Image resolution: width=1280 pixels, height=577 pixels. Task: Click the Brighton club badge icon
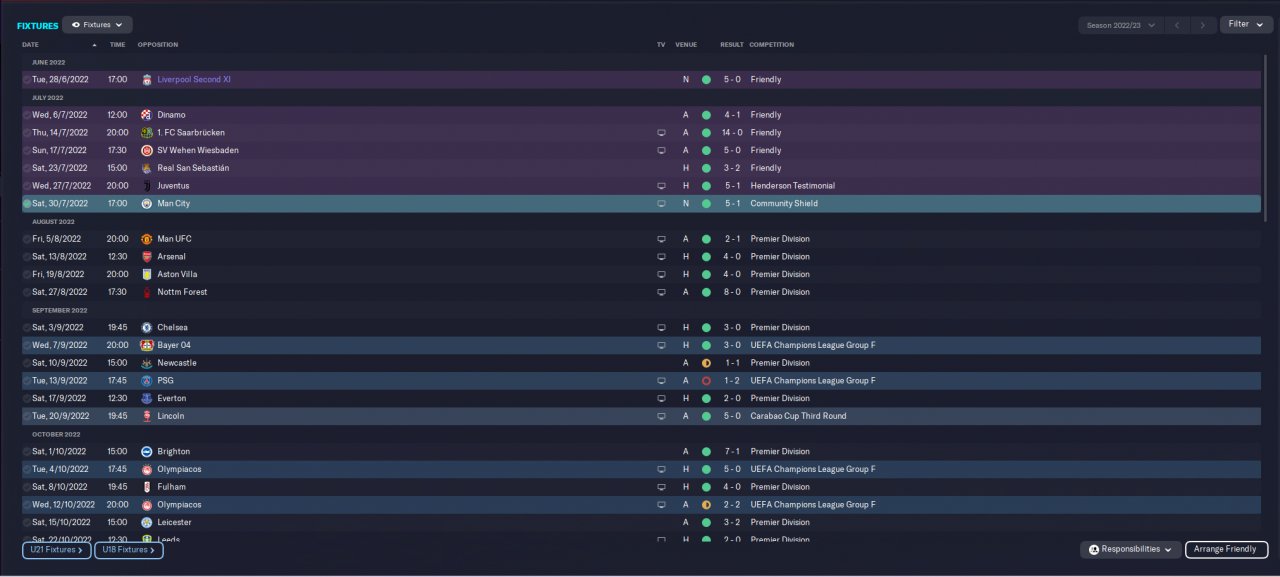point(147,451)
